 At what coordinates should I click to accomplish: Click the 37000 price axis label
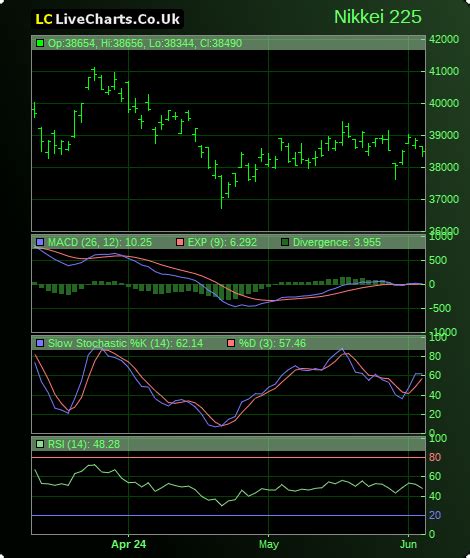444,199
